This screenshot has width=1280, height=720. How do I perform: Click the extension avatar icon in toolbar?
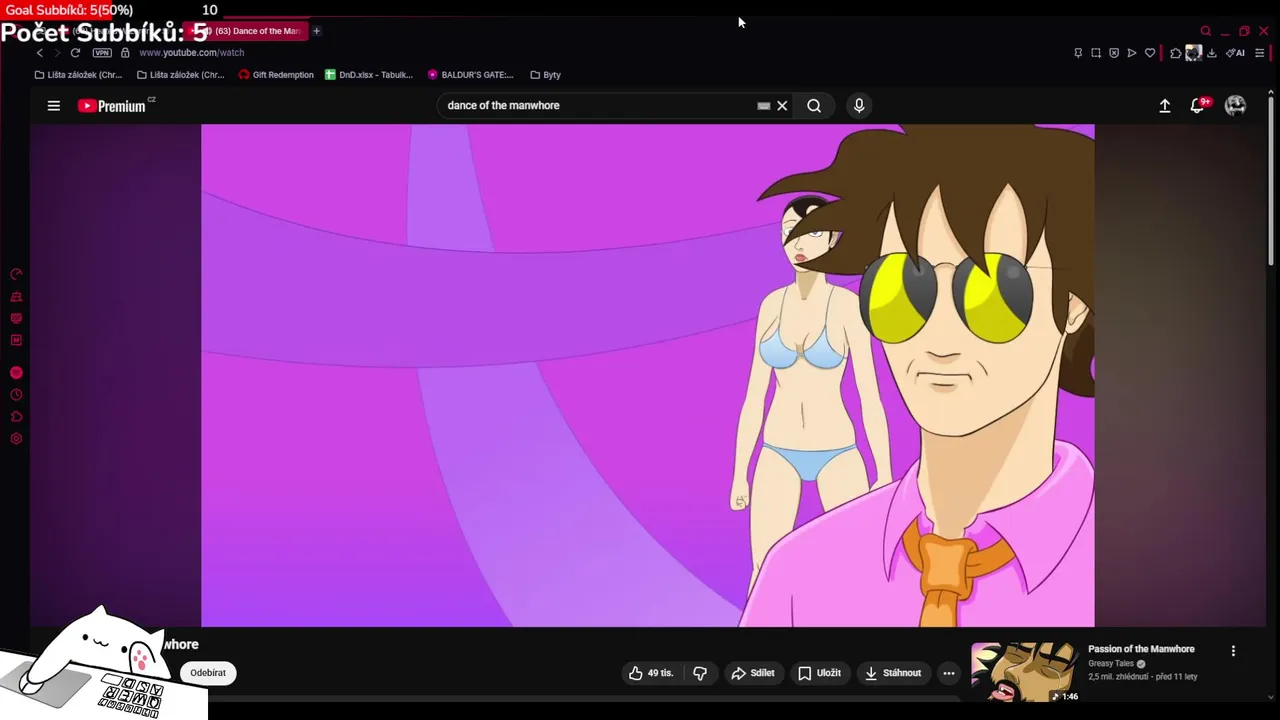pos(1193,53)
